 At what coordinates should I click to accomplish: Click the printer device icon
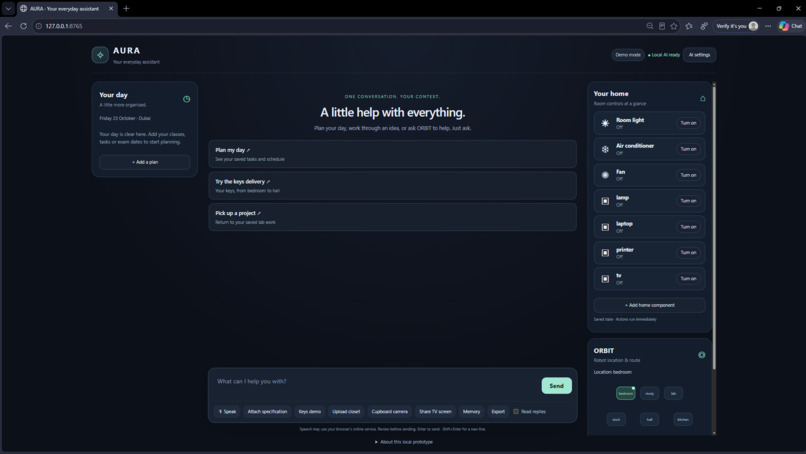605,253
